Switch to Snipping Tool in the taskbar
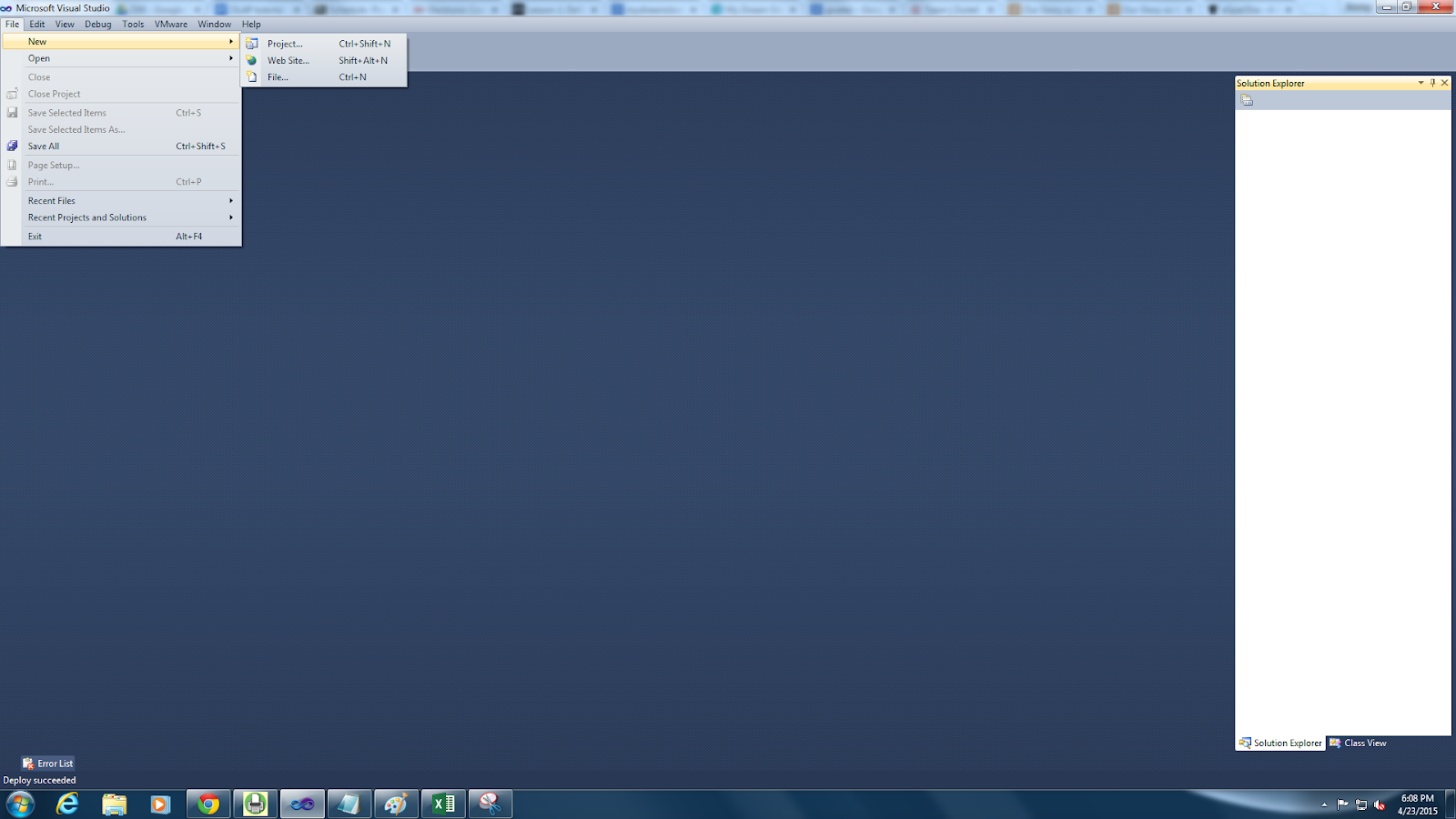 pos(490,804)
